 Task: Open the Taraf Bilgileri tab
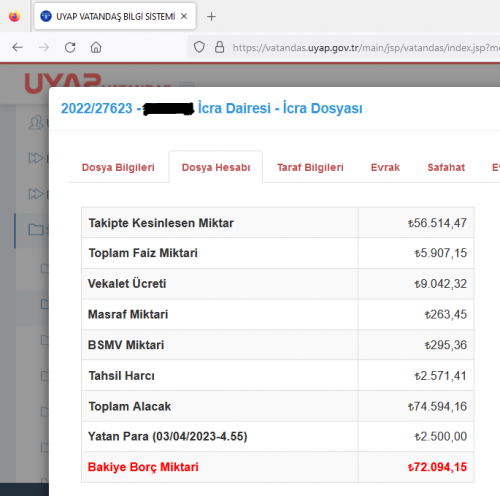(310, 167)
